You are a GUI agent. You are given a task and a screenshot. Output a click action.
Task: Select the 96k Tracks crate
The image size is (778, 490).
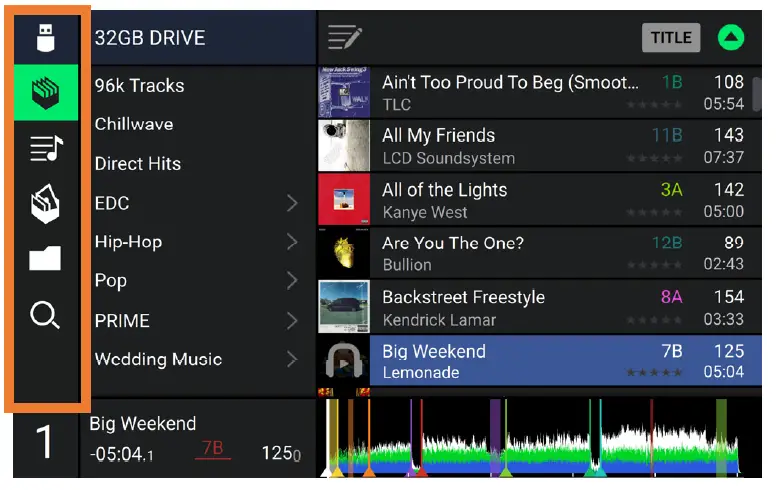[x=139, y=86]
